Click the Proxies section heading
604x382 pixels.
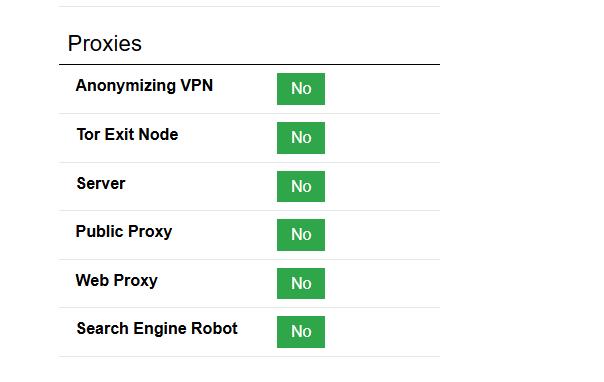105,44
